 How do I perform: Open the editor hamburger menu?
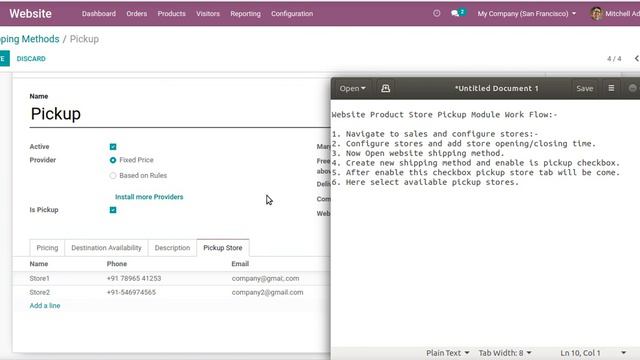(611, 88)
